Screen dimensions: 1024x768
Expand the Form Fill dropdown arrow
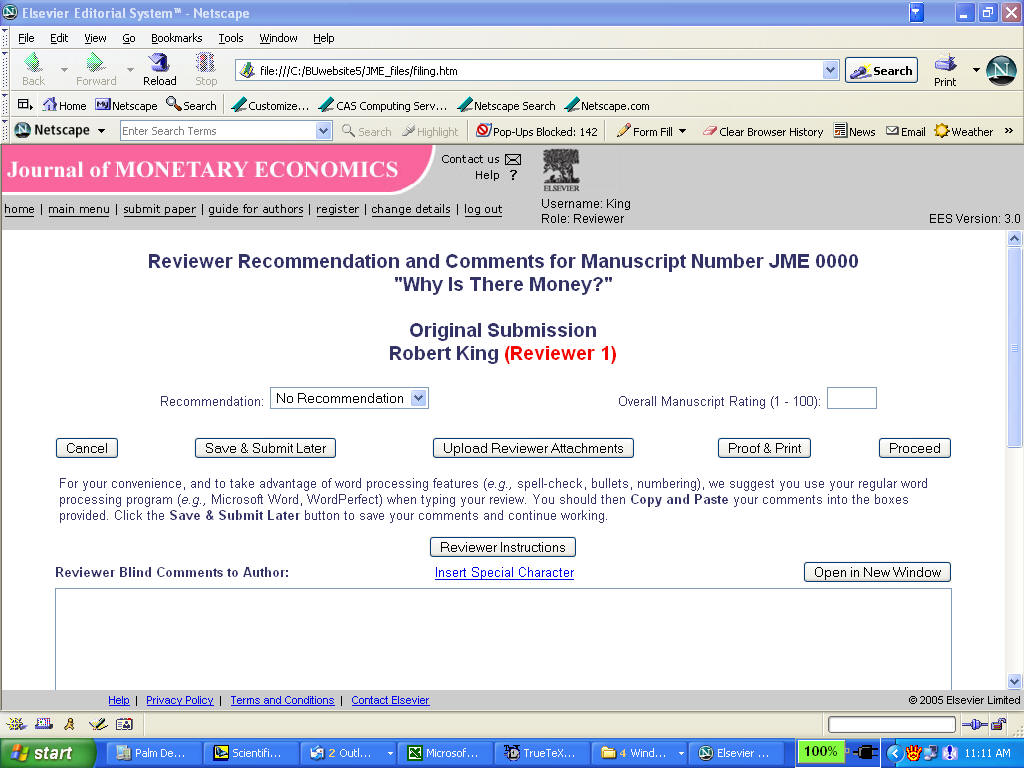point(682,131)
